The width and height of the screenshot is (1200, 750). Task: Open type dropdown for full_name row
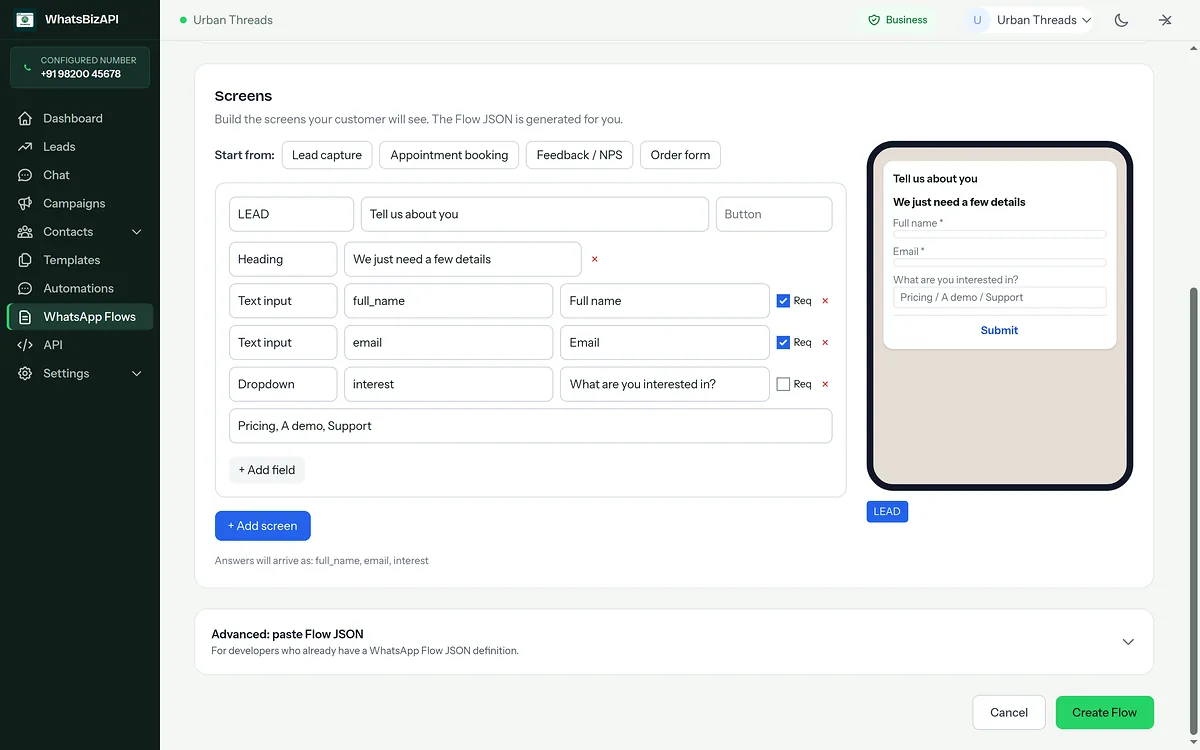point(283,301)
